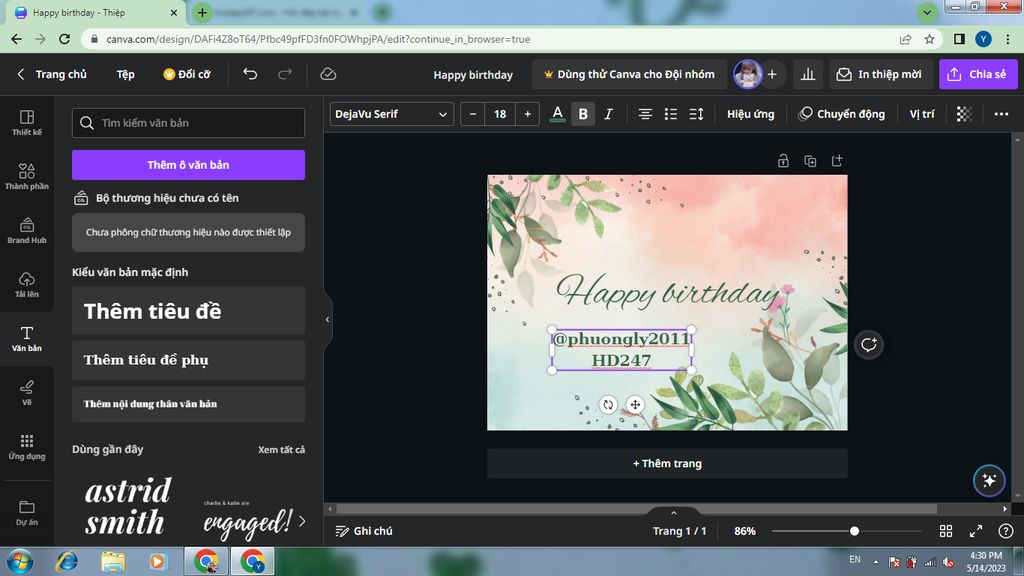
Task: Open the transparency checkerboard control
Action: pos(964,114)
